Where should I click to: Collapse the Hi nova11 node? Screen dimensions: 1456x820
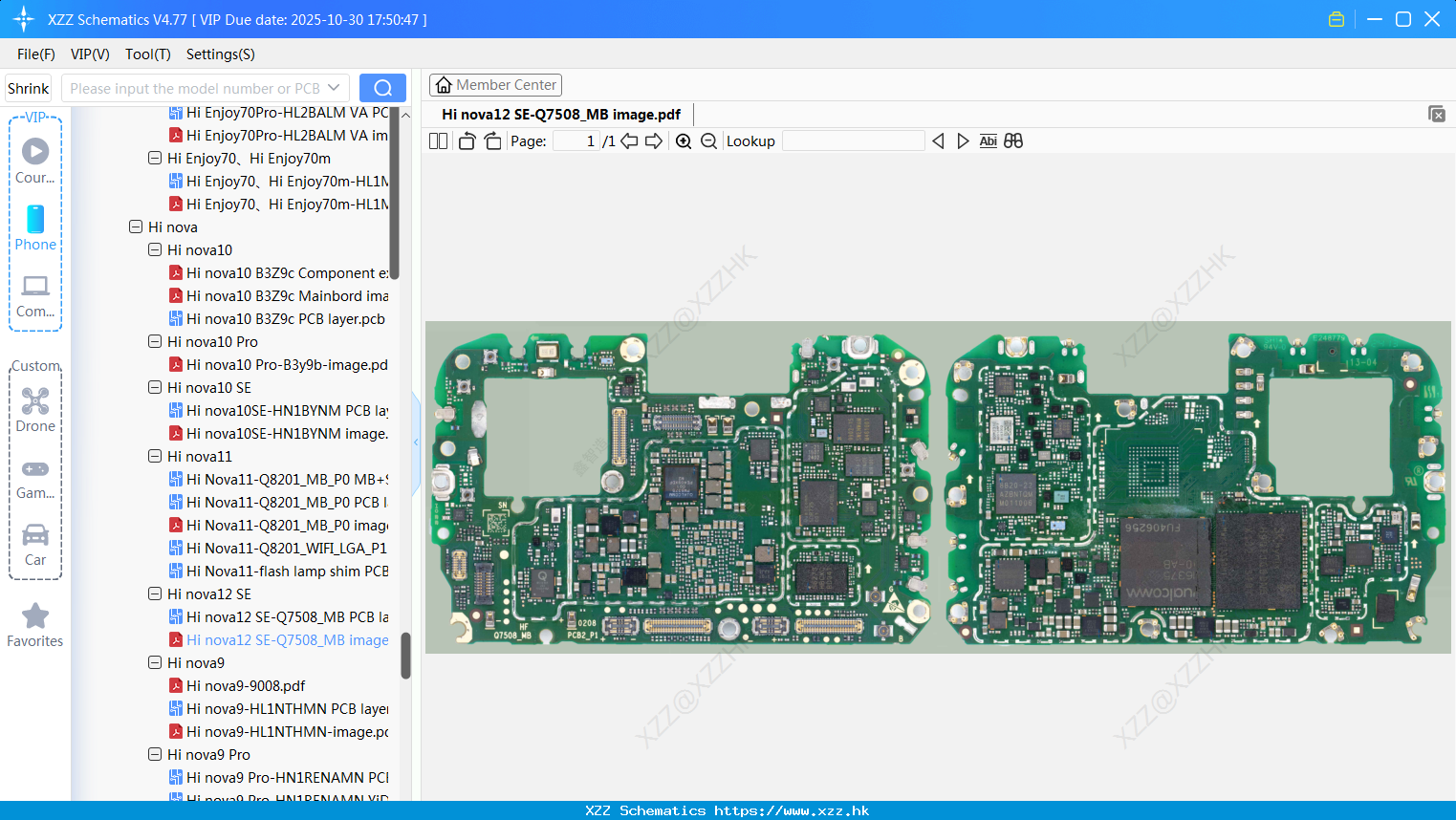(x=155, y=456)
